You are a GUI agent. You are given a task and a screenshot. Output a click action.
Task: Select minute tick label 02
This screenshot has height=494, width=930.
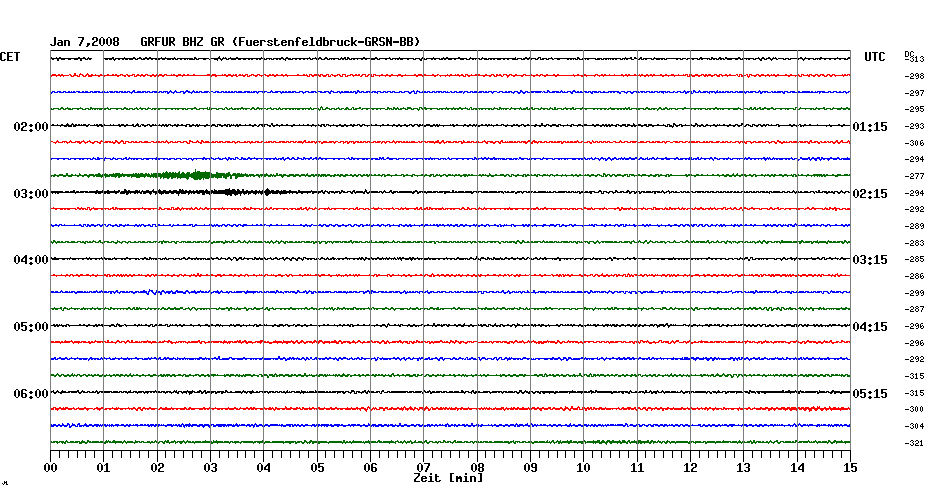(157, 468)
